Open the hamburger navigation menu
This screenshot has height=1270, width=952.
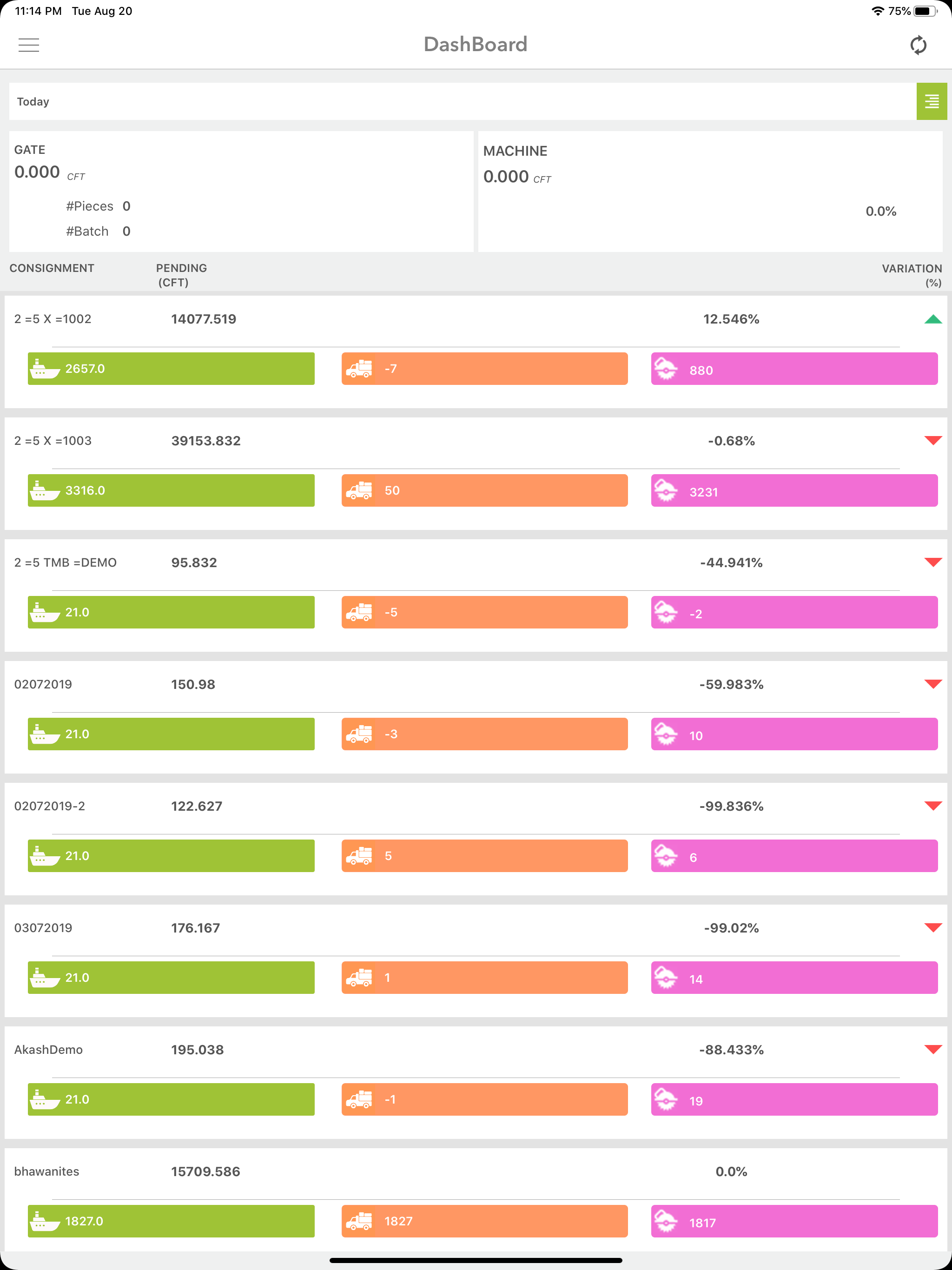pyautogui.click(x=29, y=45)
